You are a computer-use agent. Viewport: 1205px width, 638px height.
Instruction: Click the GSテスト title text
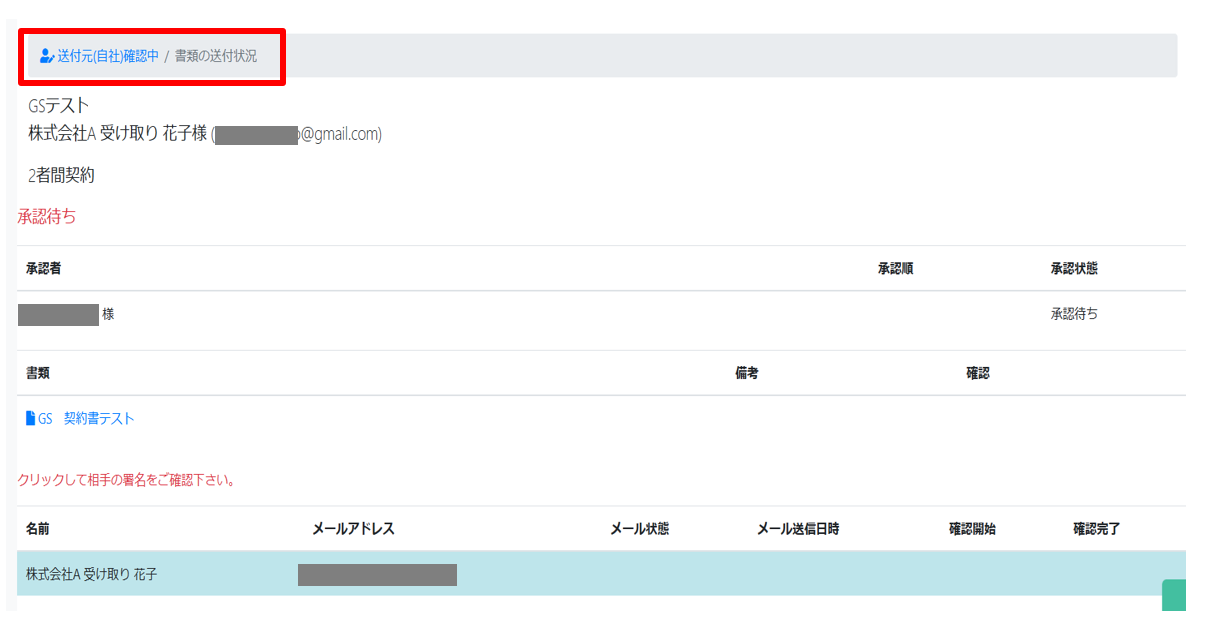[59, 105]
